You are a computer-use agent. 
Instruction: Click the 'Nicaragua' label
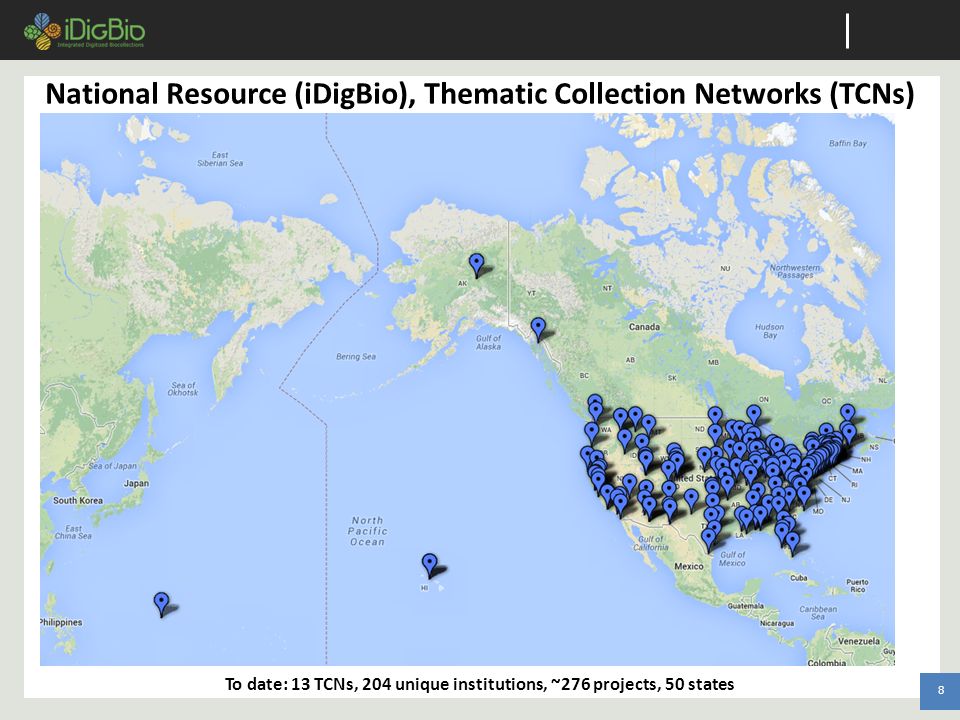776,623
